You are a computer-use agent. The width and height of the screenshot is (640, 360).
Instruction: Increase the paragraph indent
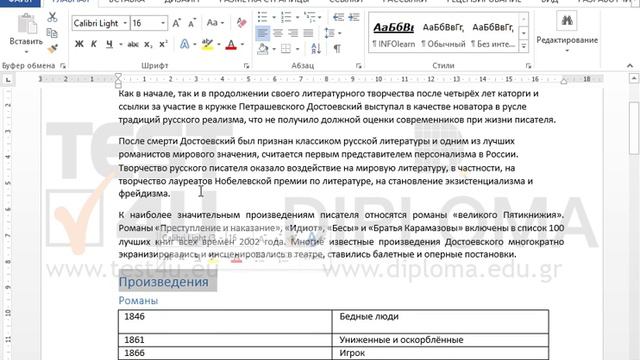(x=354, y=17)
